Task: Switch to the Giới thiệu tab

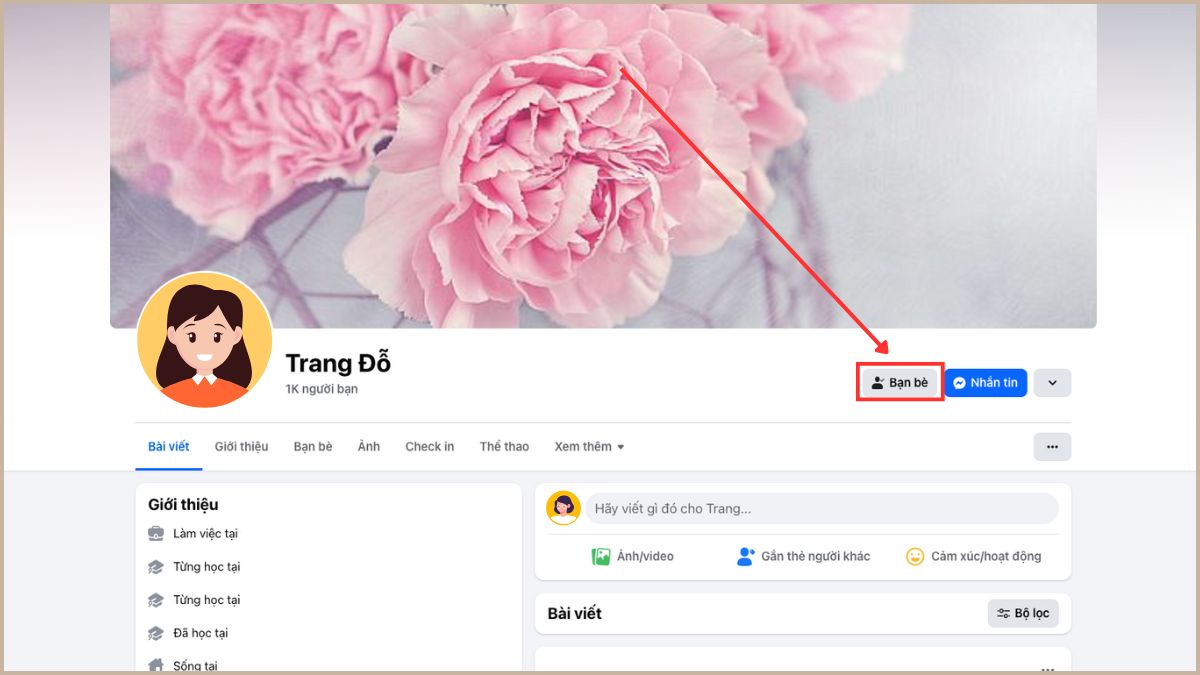Action: click(241, 447)
